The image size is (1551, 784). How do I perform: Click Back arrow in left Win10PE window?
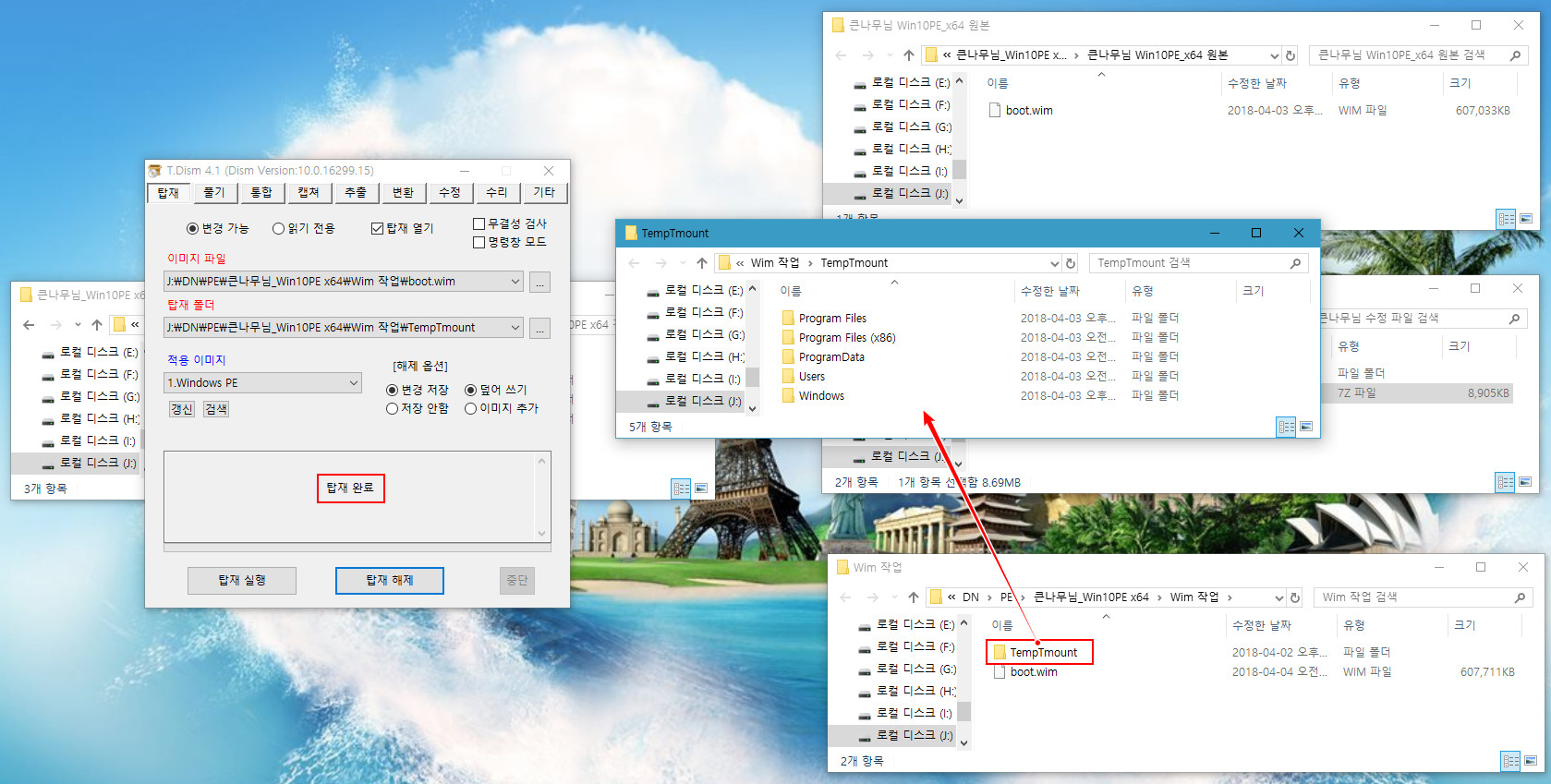pyautogui.click(x=29, y=325)
